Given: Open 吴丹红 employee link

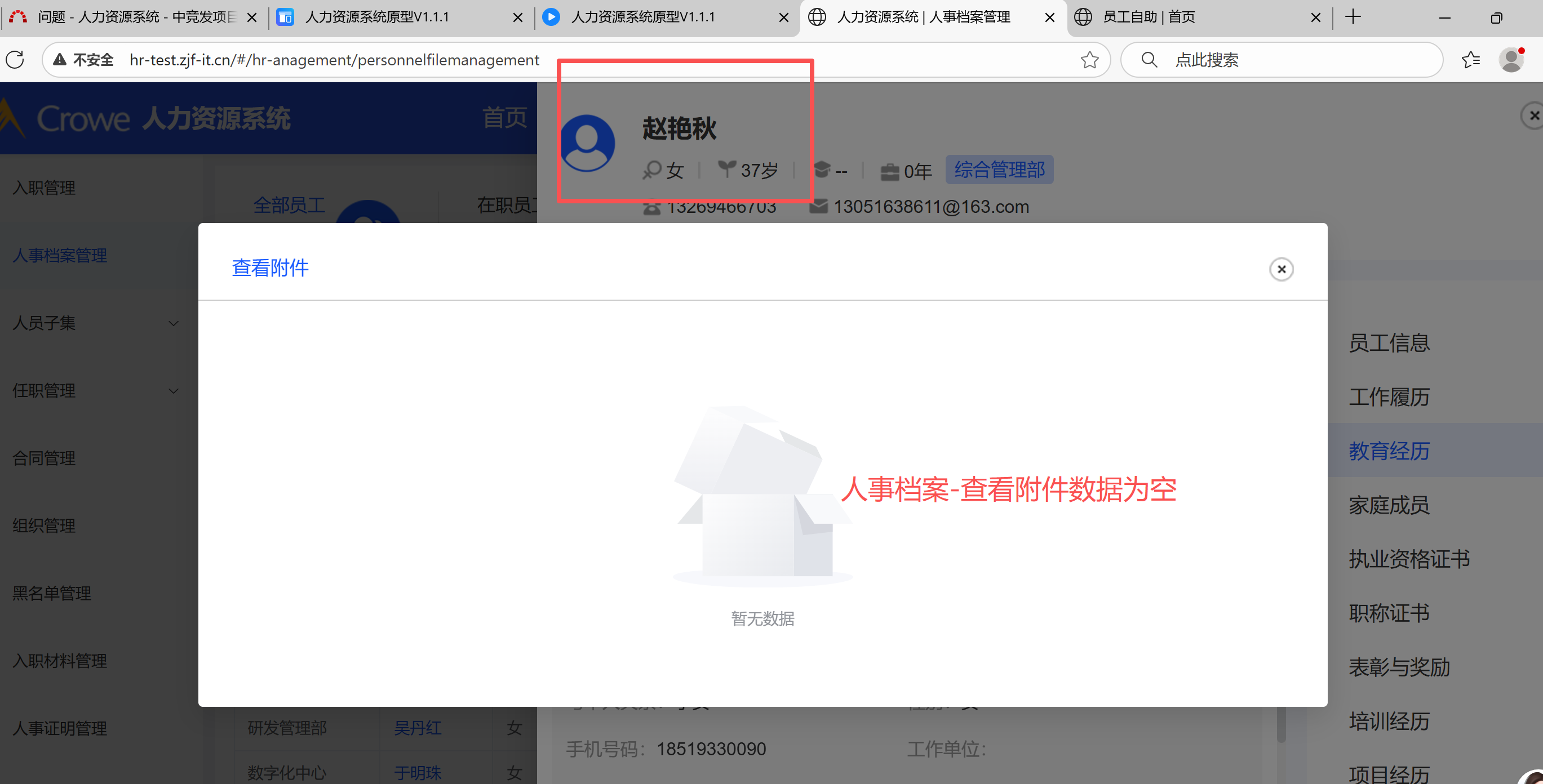Looking at the screenshot, I should click(x=418, y=728).
